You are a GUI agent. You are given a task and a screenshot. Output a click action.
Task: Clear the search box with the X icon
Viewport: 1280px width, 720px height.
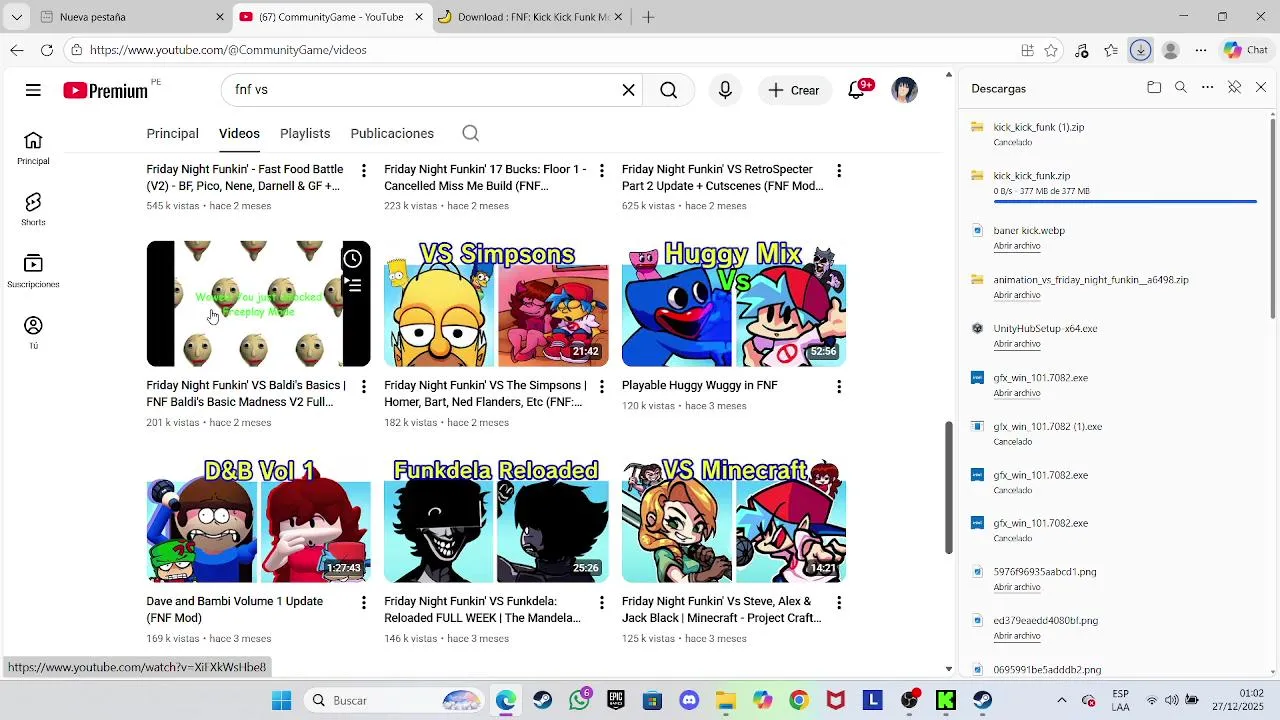[628, 90]
